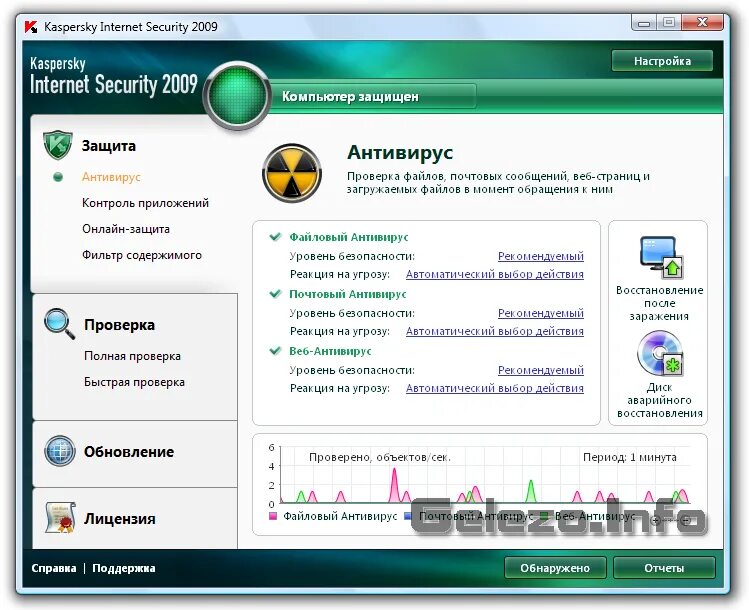Viewport: 749px width, 610px height.
Task: Start Быстрая проверка
Action: (x=134, y=382)
